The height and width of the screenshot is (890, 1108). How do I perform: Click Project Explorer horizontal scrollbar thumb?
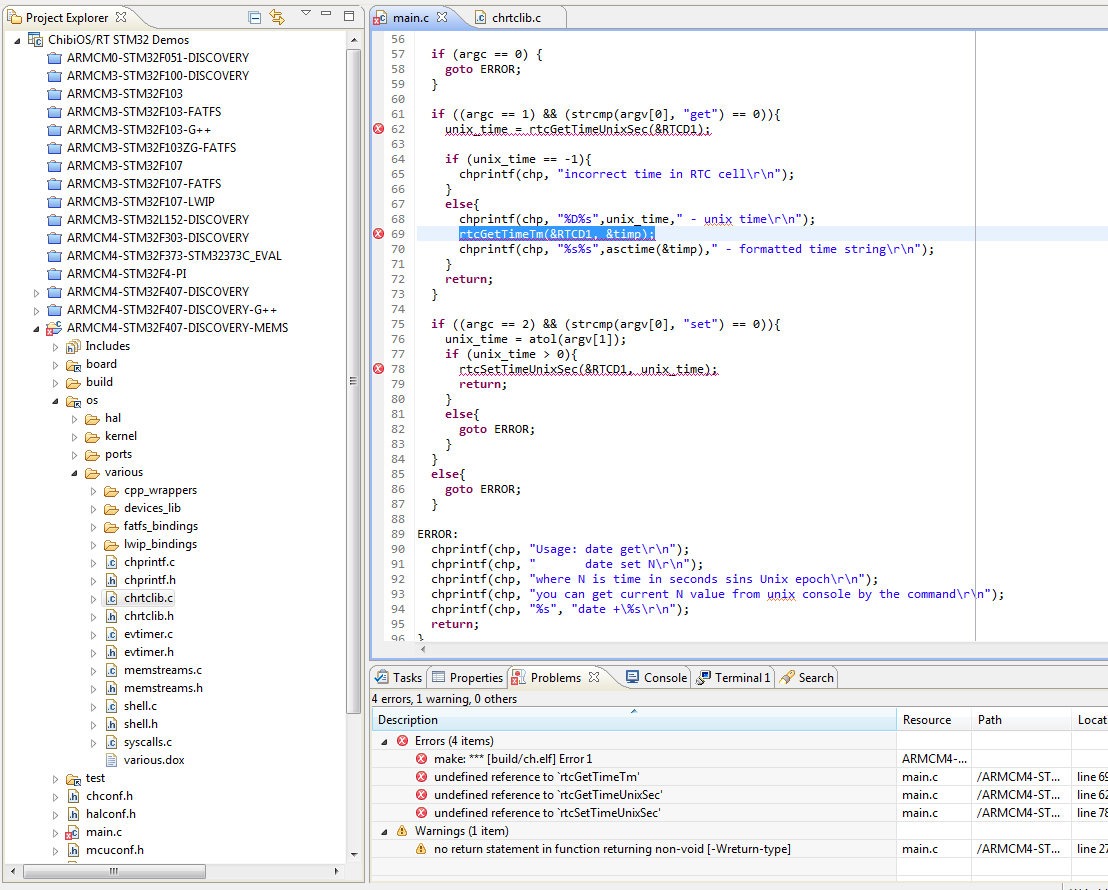(114, 871)
